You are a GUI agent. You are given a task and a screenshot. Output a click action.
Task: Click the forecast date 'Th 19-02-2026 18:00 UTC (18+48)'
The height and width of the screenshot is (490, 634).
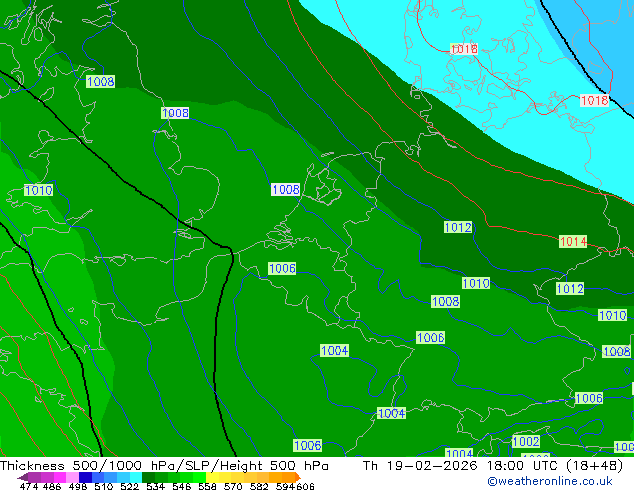493,466
